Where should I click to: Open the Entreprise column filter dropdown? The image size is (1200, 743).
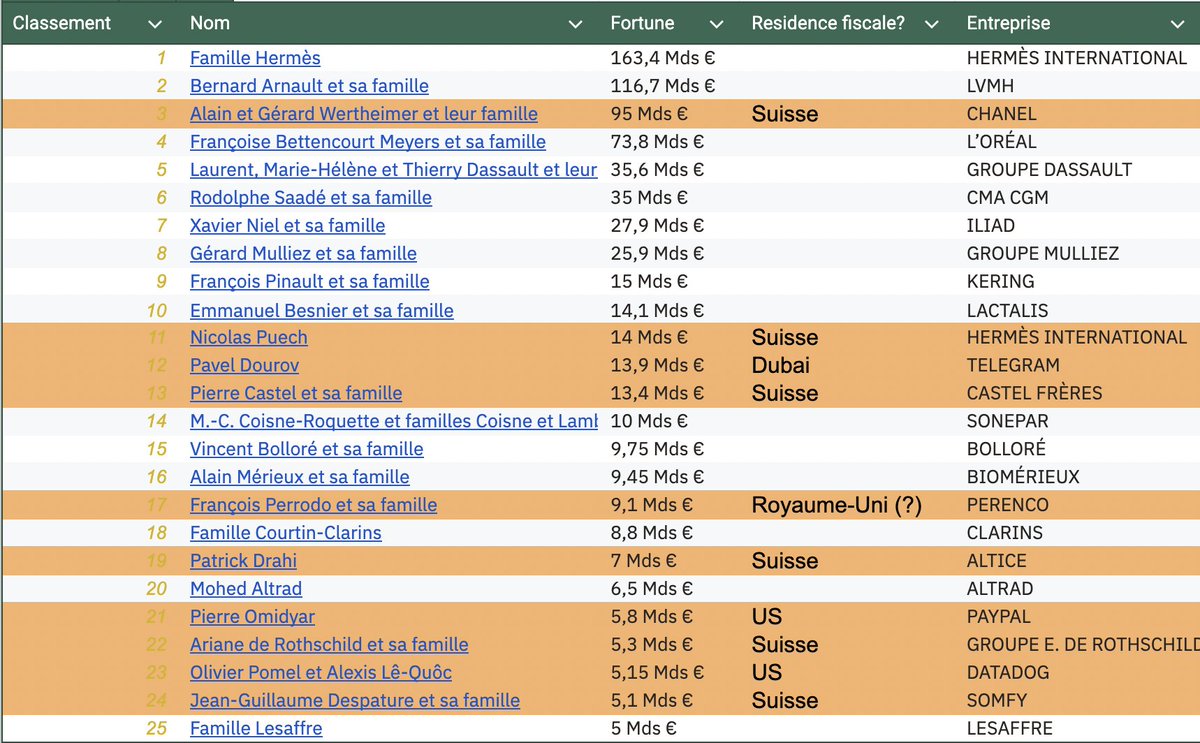click(x=1175, y=23)
